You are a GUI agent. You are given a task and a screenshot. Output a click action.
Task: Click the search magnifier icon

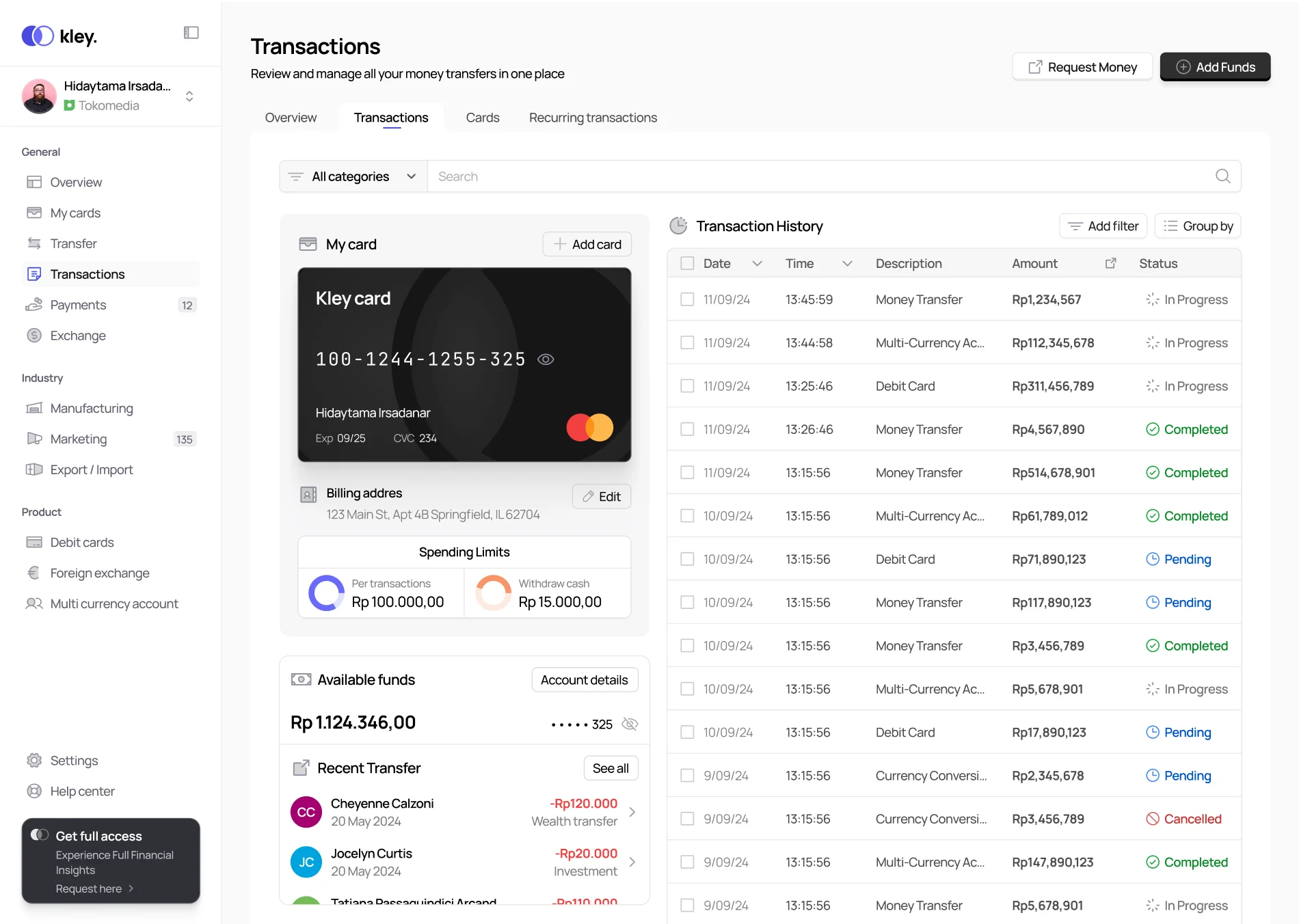1222,176
